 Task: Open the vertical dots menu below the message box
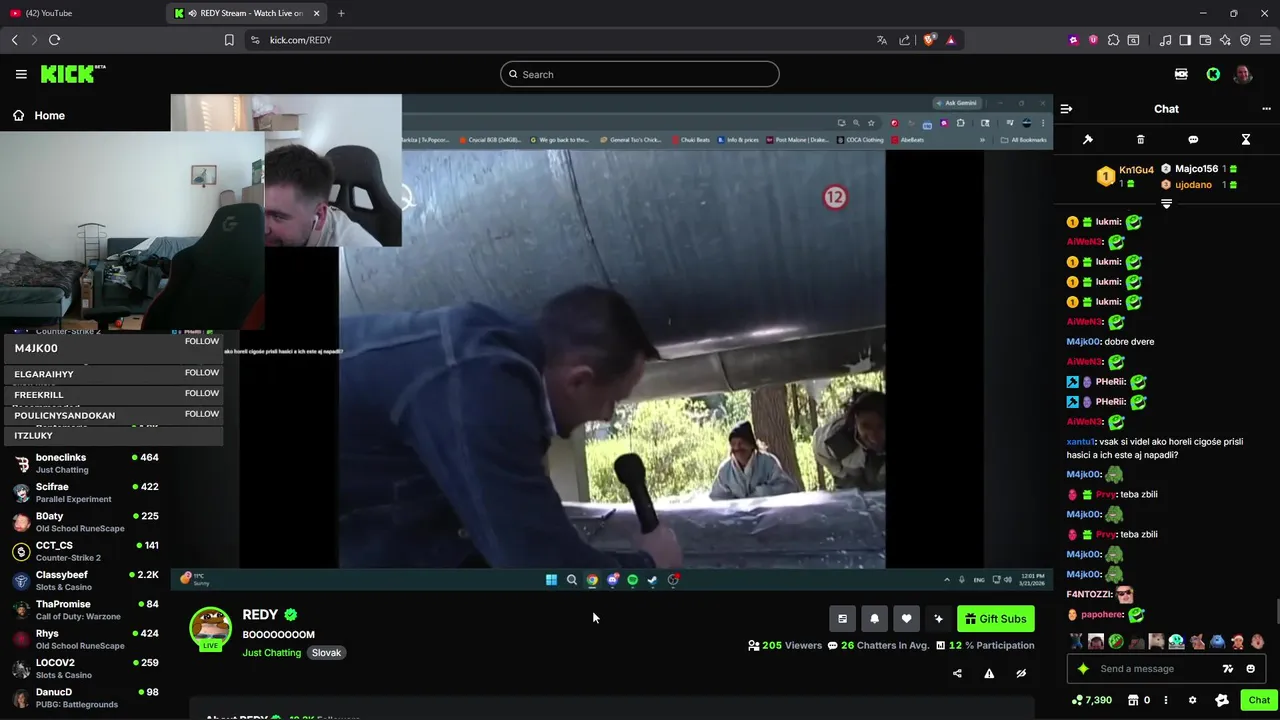pyautogui.click(x=1166, y=700)
